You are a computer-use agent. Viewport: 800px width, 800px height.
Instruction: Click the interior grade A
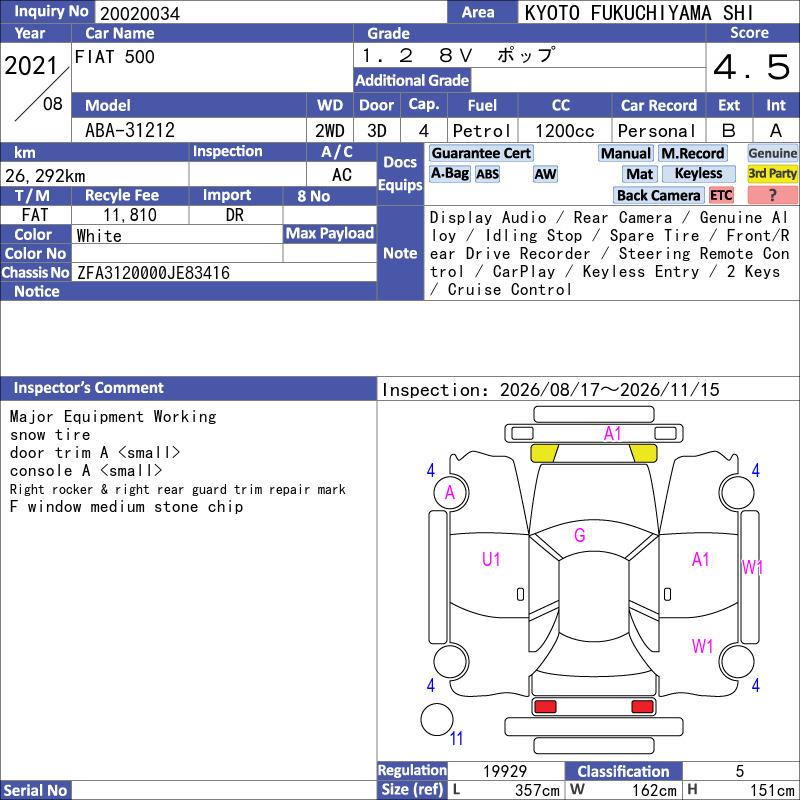coord(776,131)
